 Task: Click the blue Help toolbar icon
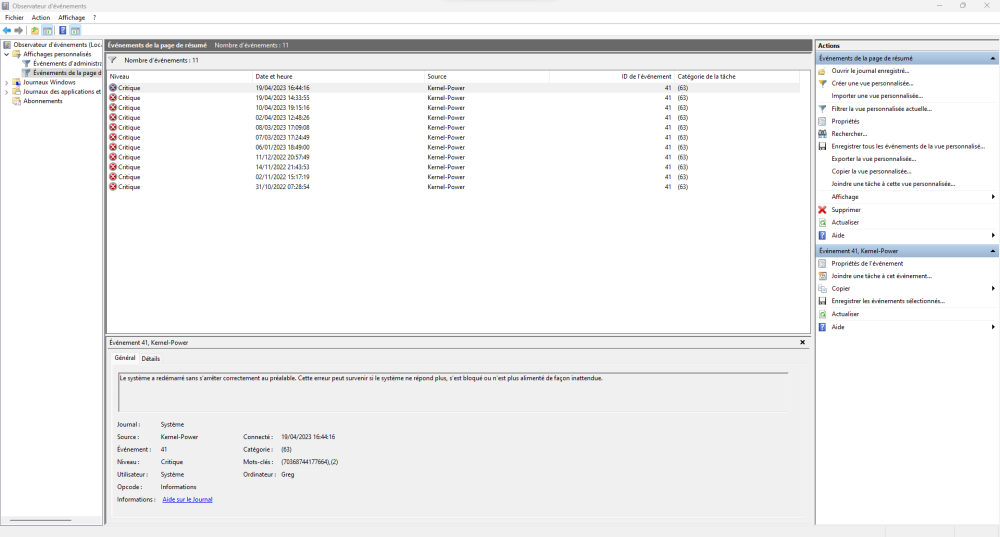point(62,30)
